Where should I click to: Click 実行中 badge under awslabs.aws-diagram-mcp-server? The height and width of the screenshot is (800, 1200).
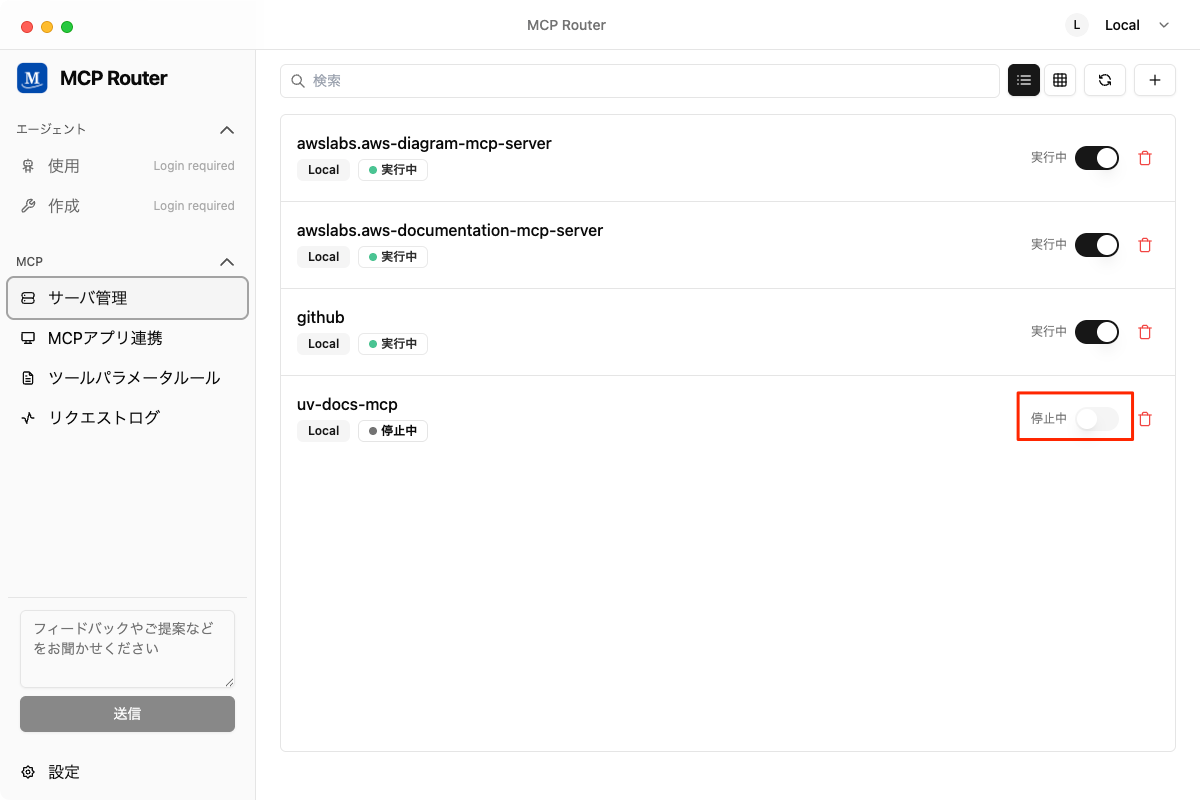pos(393,170)
